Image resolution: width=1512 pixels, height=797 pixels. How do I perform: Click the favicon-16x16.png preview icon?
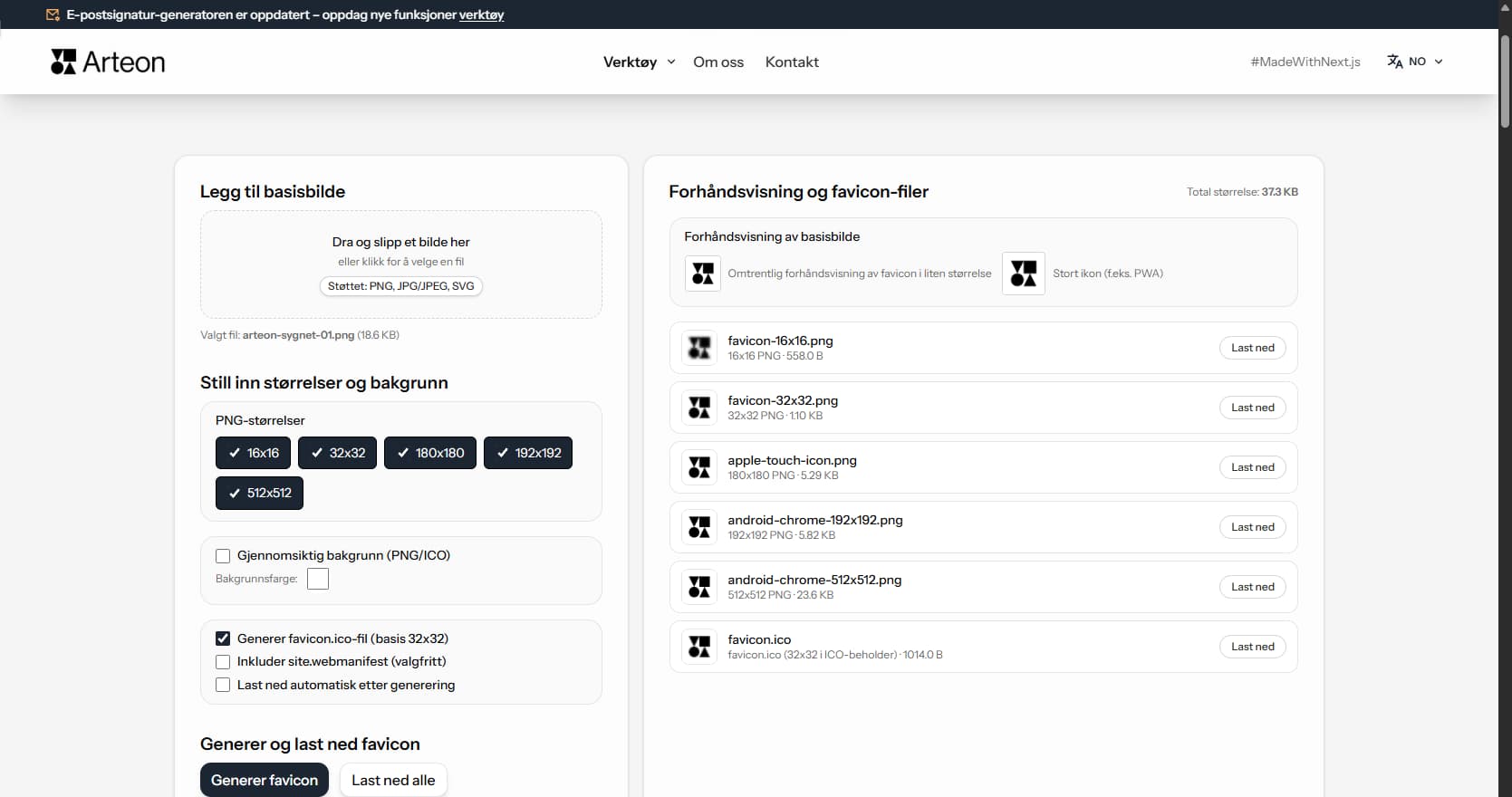(699, 348)
